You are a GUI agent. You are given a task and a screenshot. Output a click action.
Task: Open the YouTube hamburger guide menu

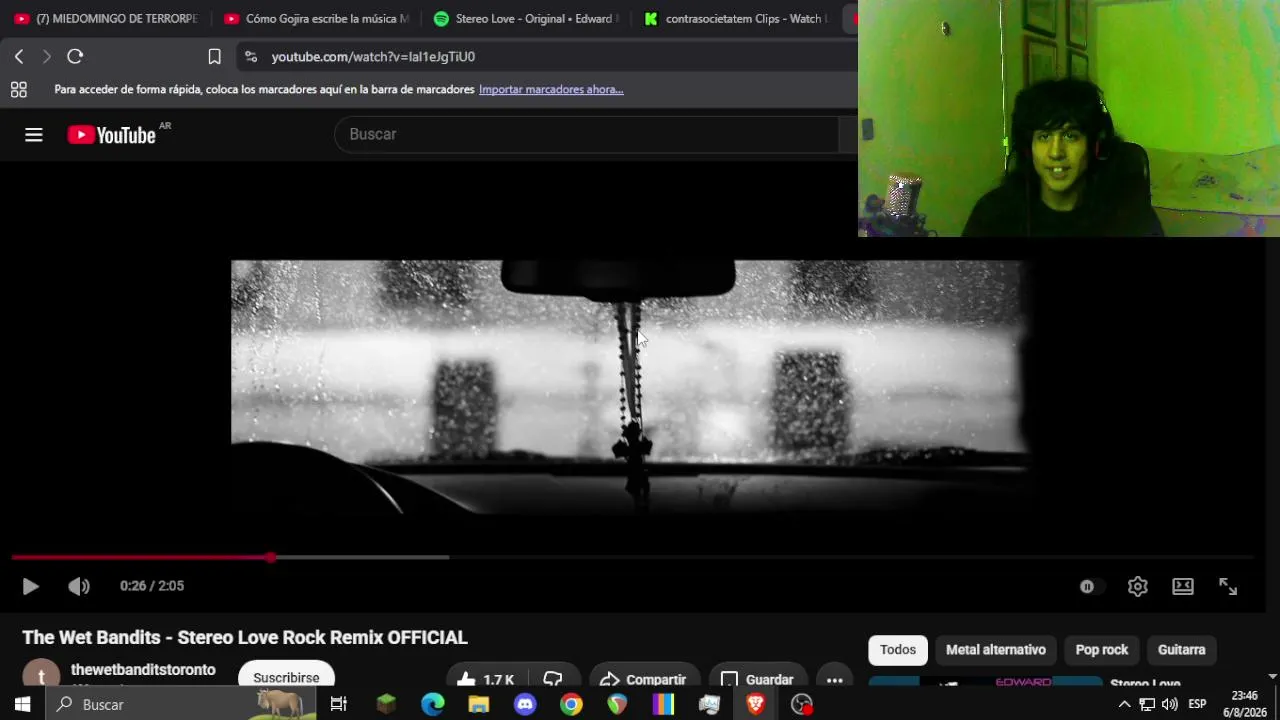(34, 135)
